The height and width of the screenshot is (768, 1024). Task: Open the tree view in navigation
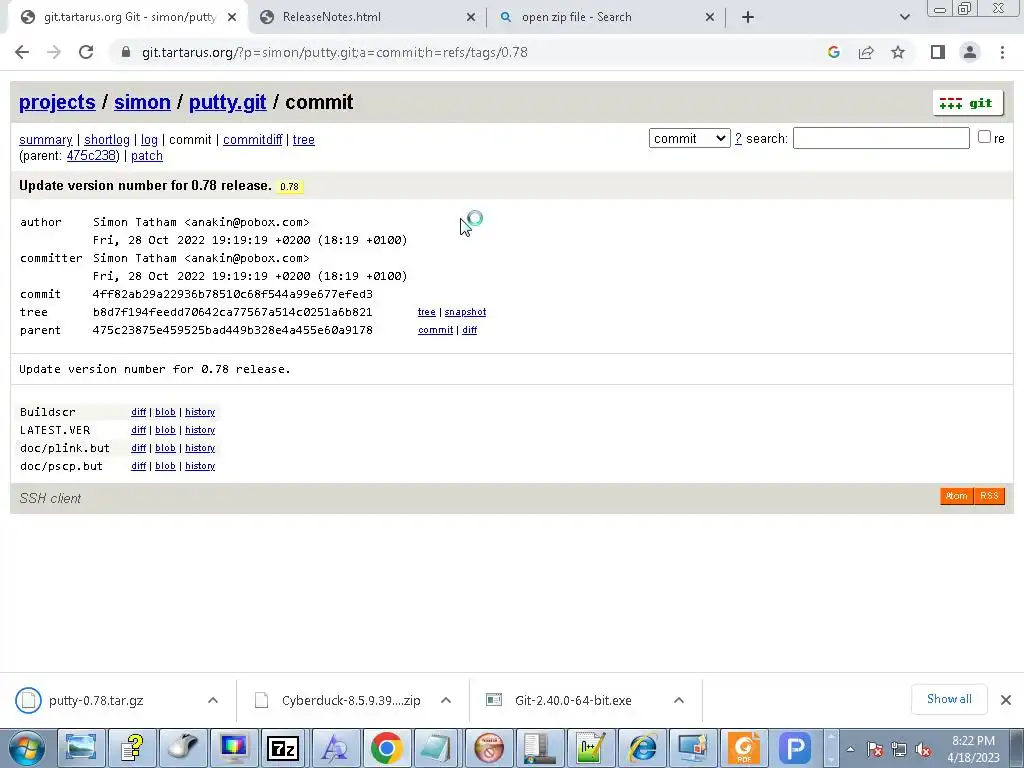tap(304, 140)
